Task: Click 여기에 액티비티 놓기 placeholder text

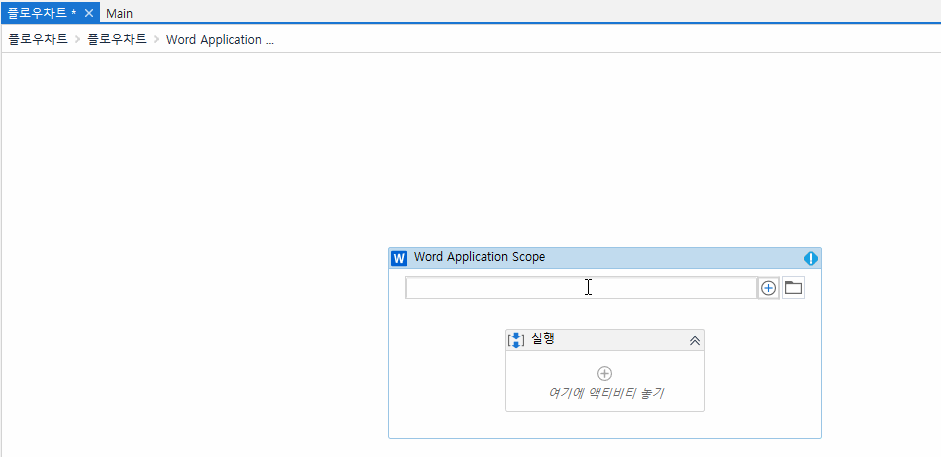Action: click(606, 393)
